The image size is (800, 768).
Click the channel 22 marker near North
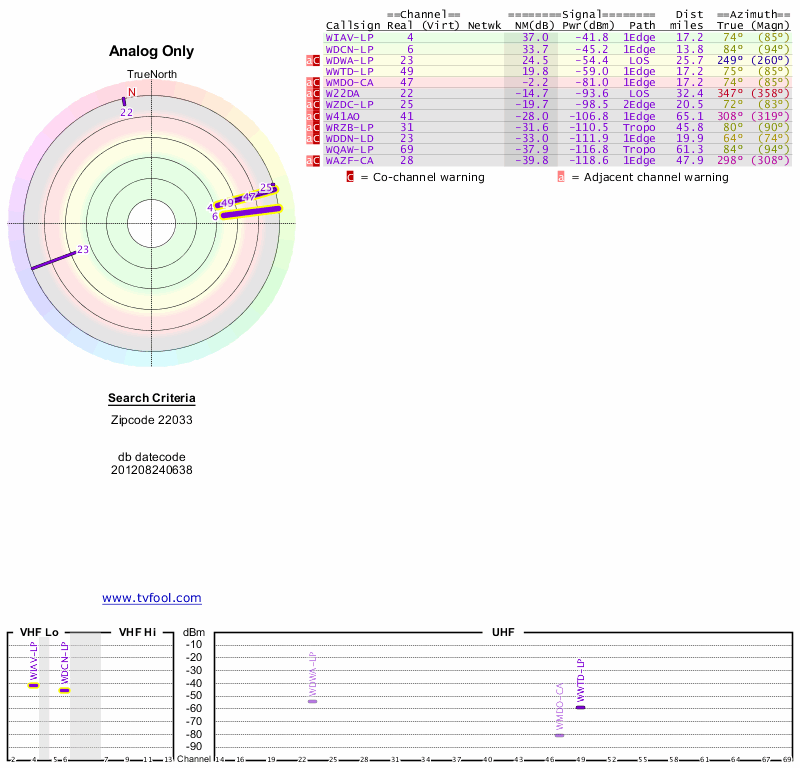tap(124, 101)
